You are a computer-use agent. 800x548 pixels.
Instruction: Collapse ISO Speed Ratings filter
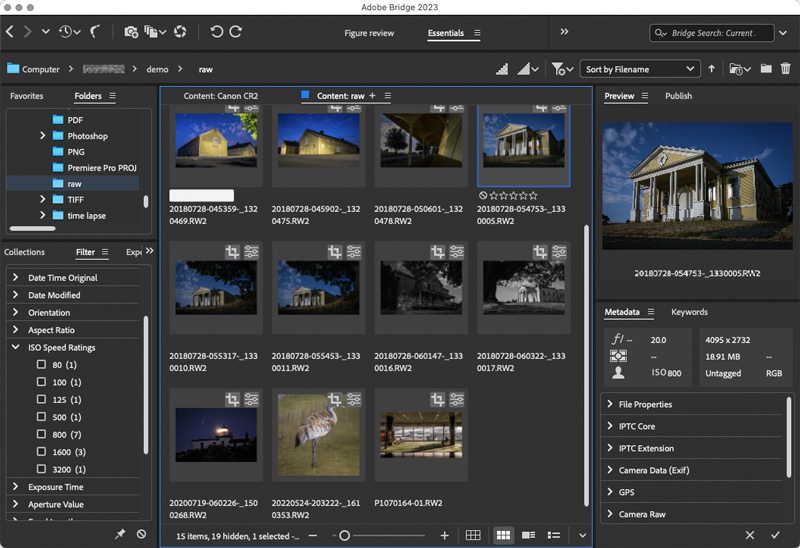pos(15,347)
